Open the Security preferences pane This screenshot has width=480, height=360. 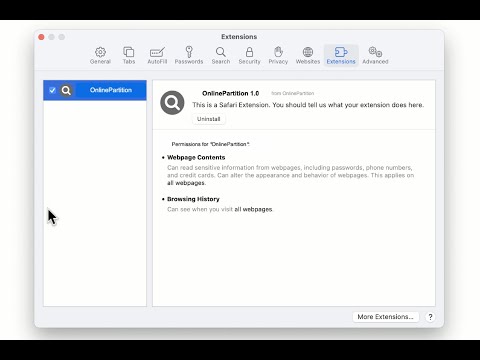249,55
